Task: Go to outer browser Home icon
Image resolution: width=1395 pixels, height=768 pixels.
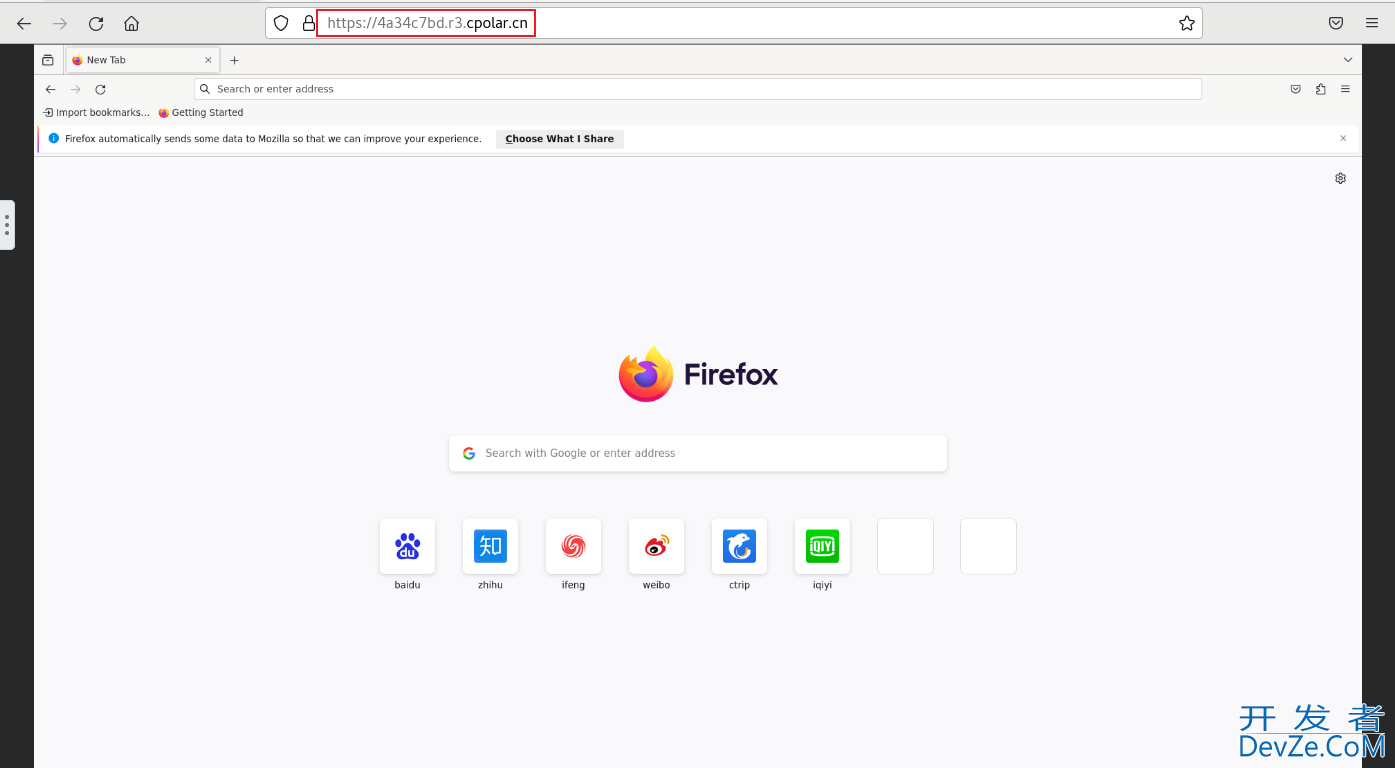Action: (132, 23)
